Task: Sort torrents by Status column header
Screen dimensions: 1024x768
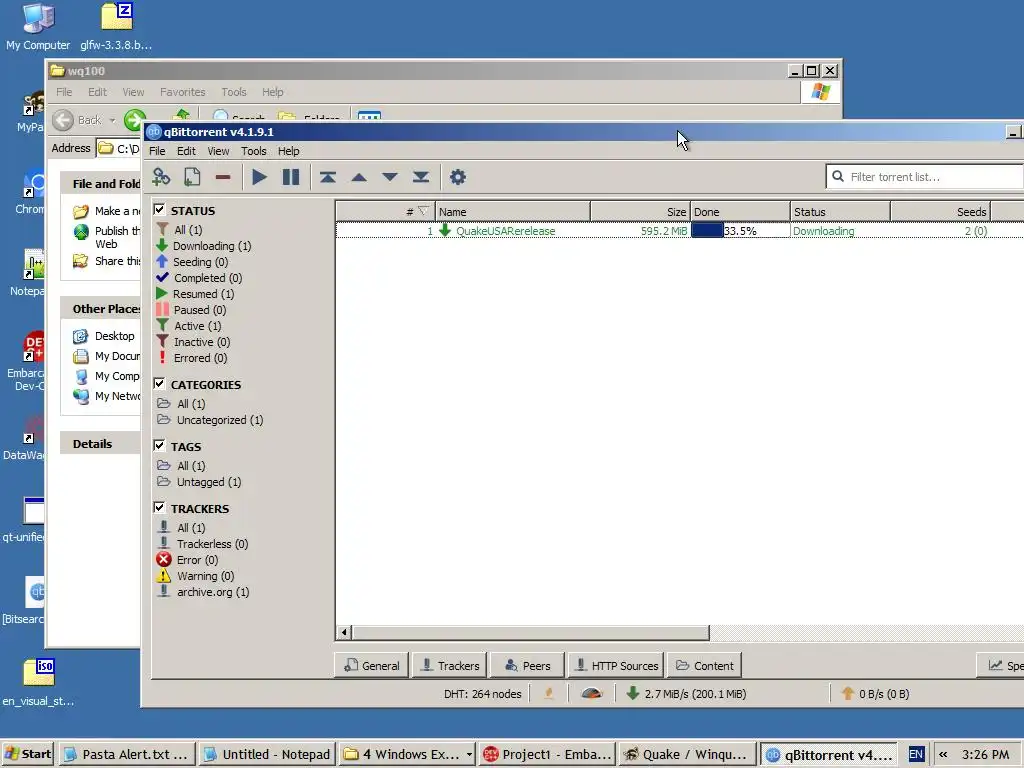Action: tap(840, 212)
